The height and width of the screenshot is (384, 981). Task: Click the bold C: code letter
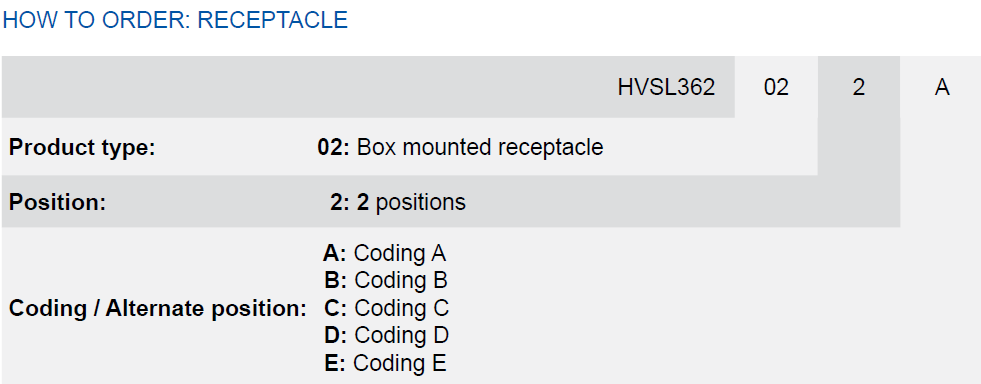click(336, 308)
